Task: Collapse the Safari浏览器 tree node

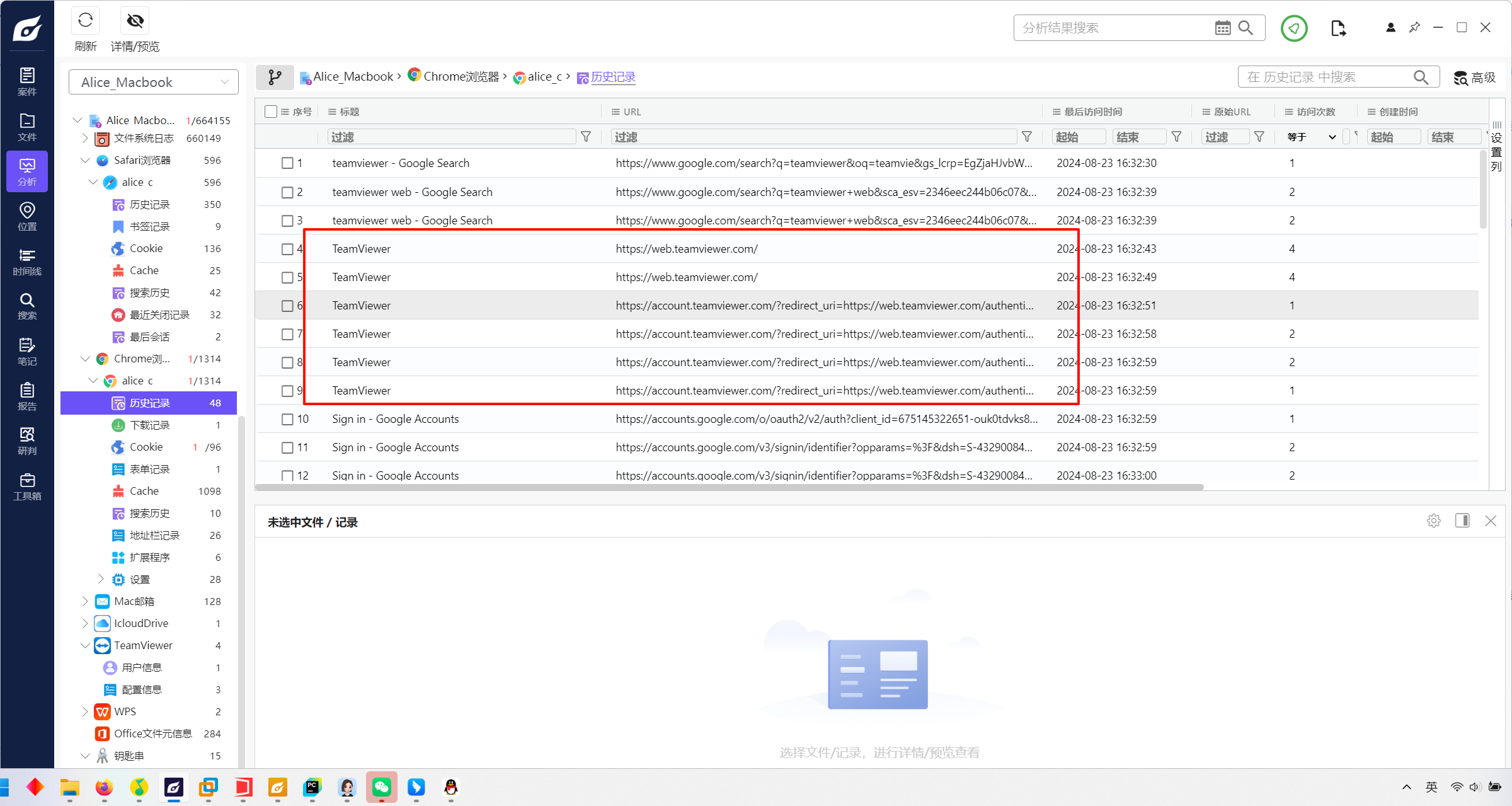Action: pos(85,160)
